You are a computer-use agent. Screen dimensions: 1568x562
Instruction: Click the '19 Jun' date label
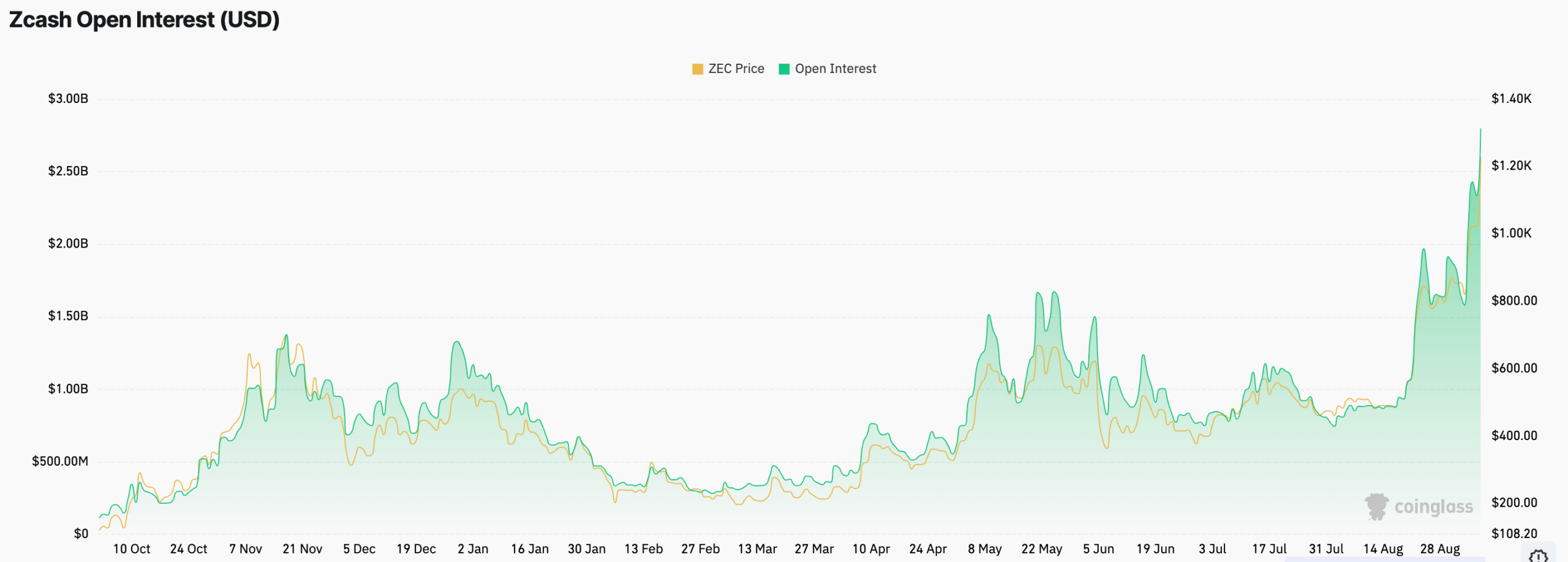click(x=1156, y=549)
